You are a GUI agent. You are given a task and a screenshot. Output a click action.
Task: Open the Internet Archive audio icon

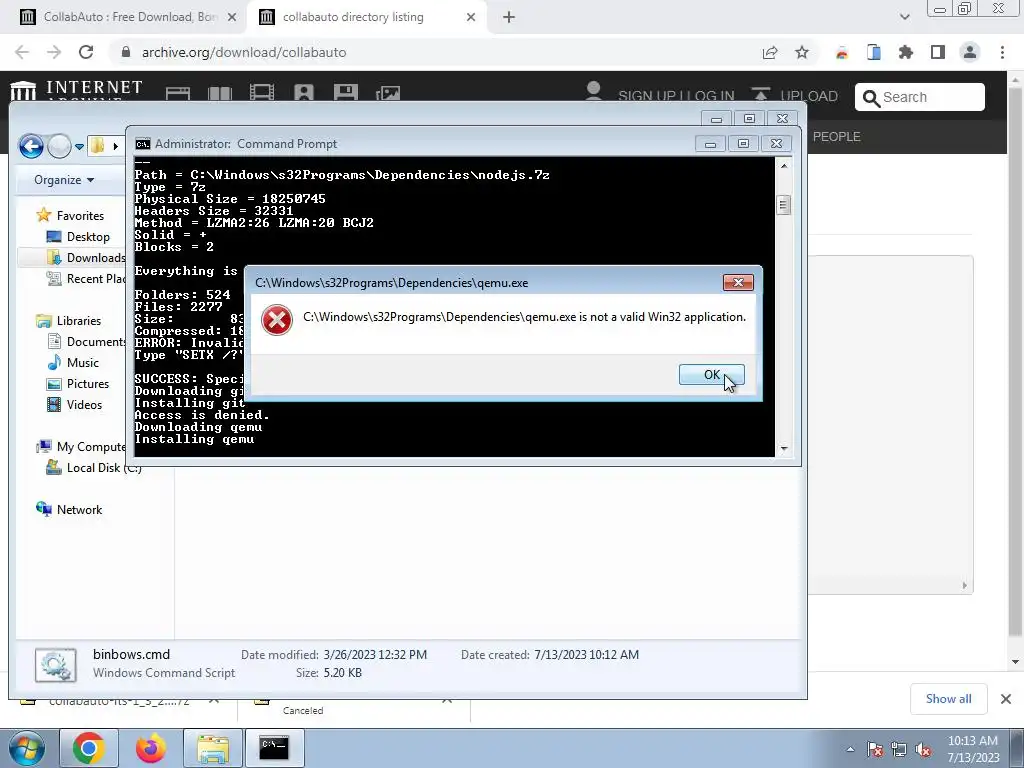tap(304, 93)
